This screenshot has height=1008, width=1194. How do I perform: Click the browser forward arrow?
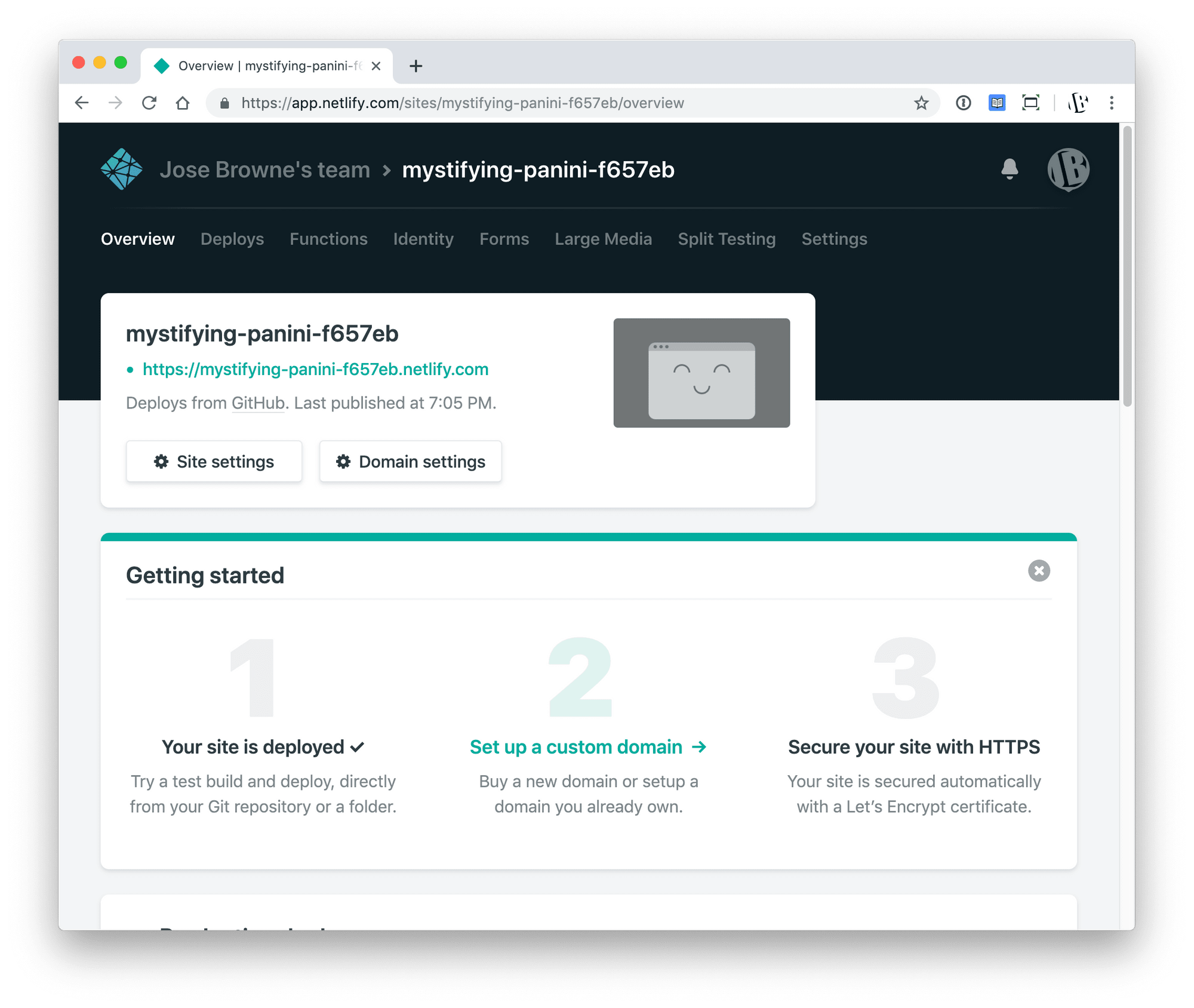(x=115, y=103)
